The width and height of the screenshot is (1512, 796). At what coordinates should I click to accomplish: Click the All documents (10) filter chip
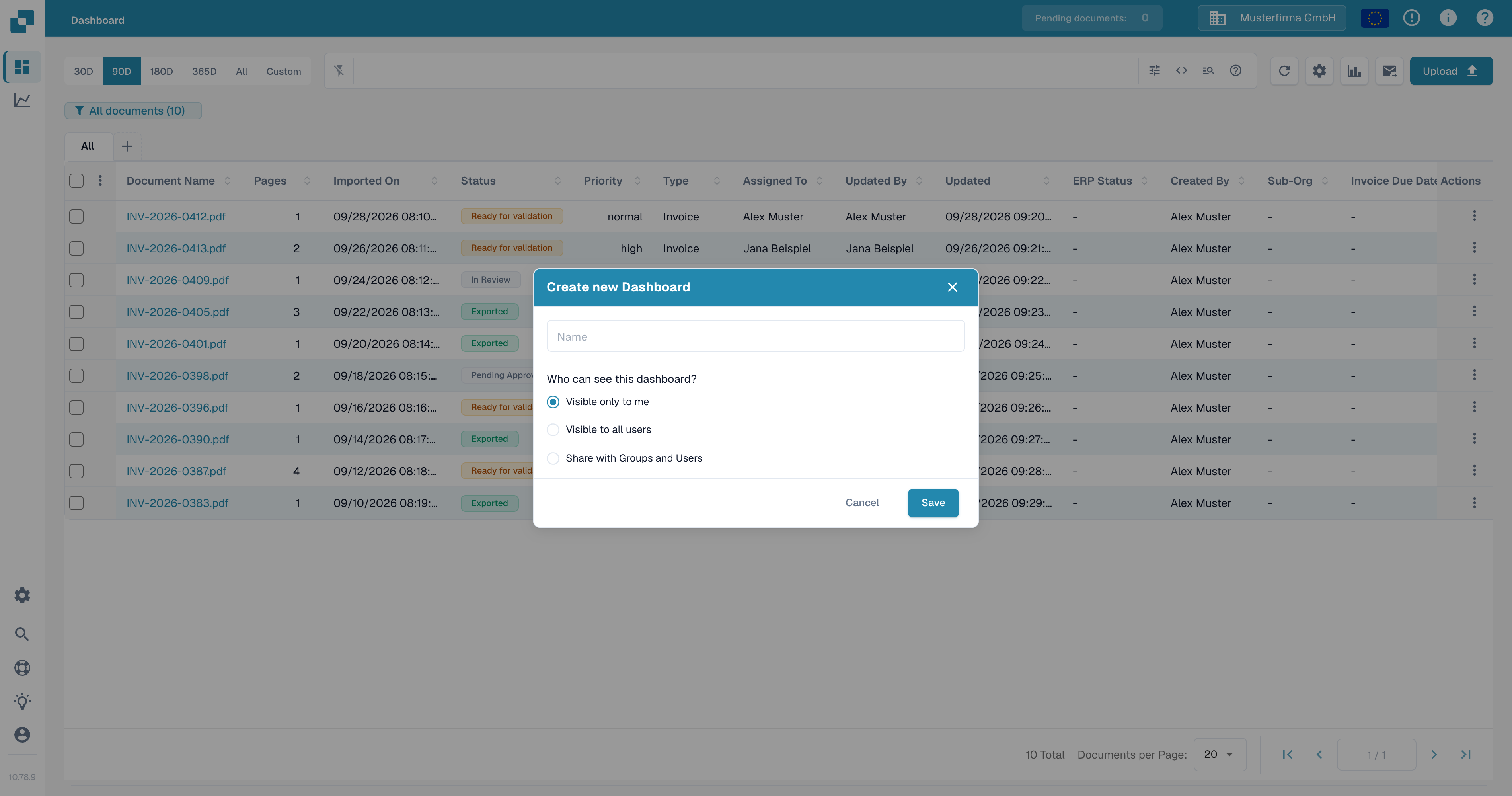[133, 111]
